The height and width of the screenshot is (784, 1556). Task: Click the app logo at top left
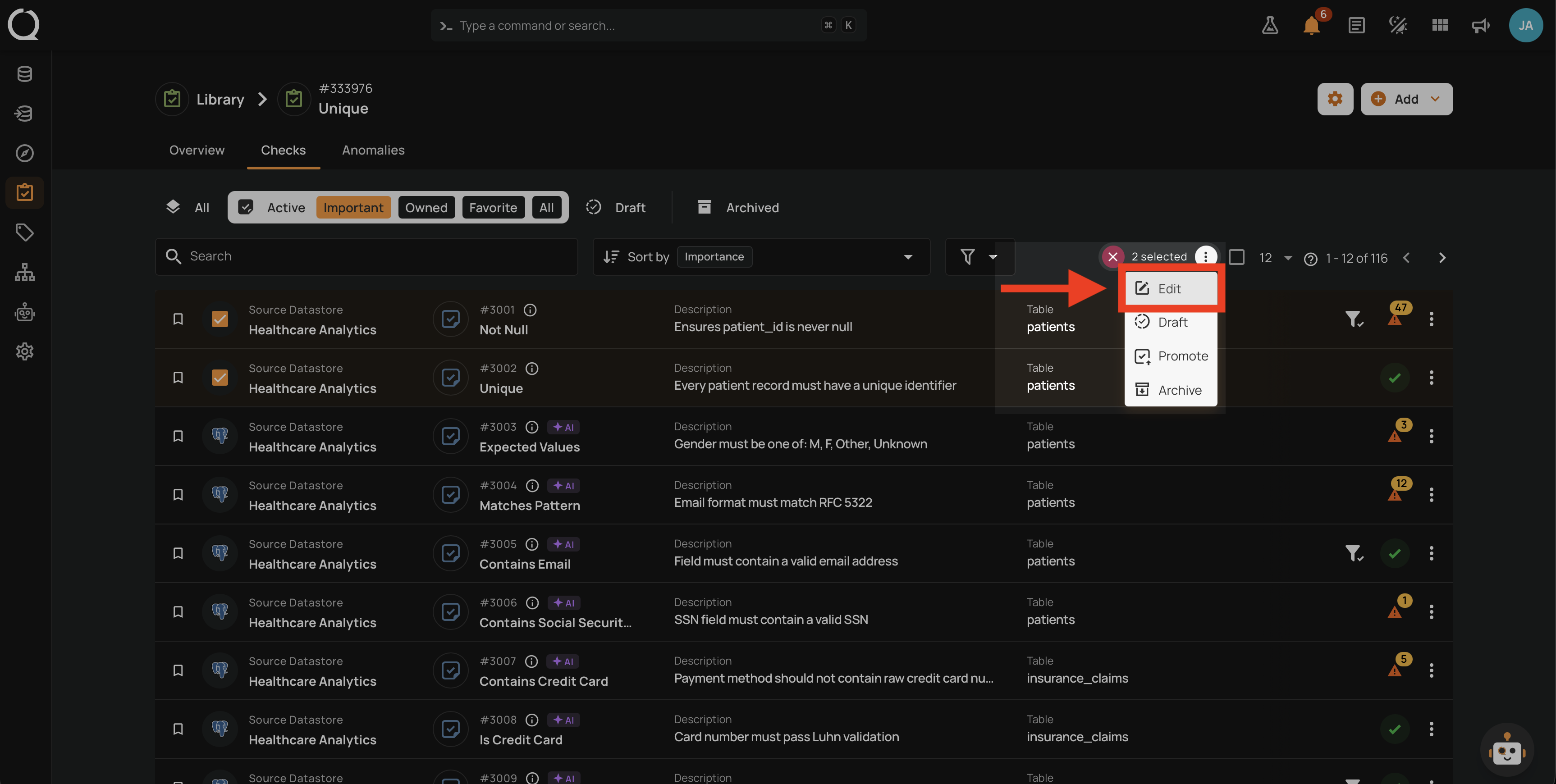tap(23, 24)
